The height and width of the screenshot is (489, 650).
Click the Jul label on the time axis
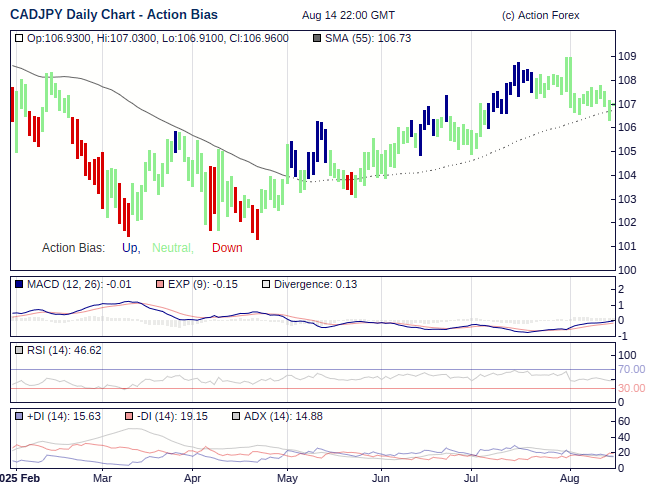474,478
